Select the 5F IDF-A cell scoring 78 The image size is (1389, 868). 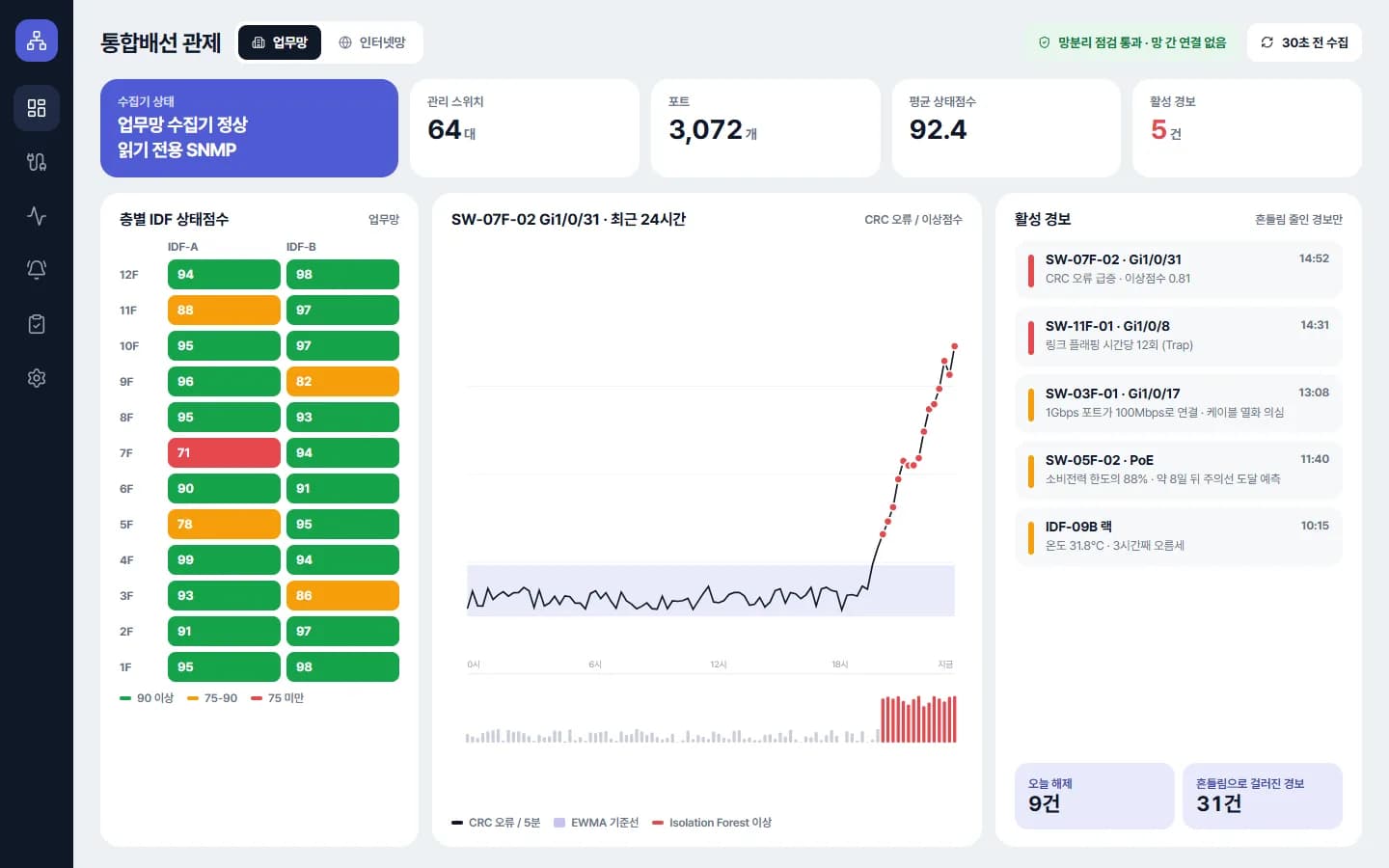224,524
